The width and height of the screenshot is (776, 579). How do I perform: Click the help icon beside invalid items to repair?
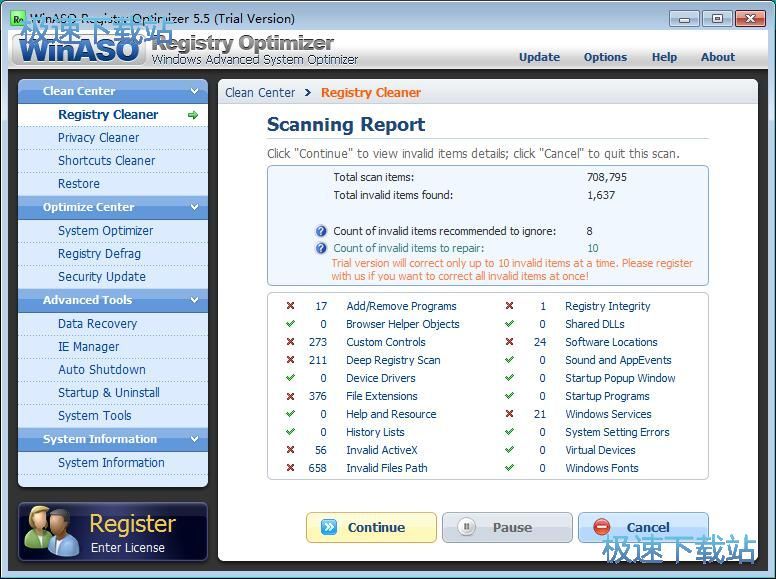pos(321,248)
